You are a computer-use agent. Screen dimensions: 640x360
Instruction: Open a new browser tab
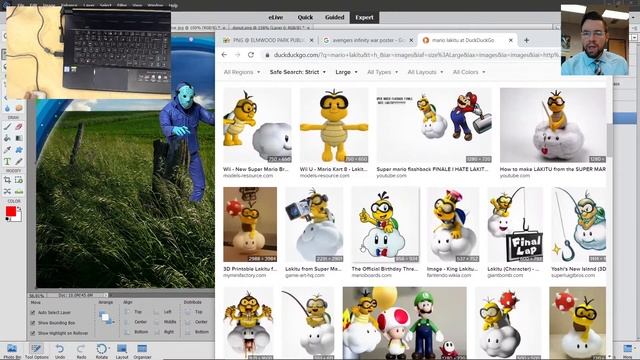click(527, 40)
